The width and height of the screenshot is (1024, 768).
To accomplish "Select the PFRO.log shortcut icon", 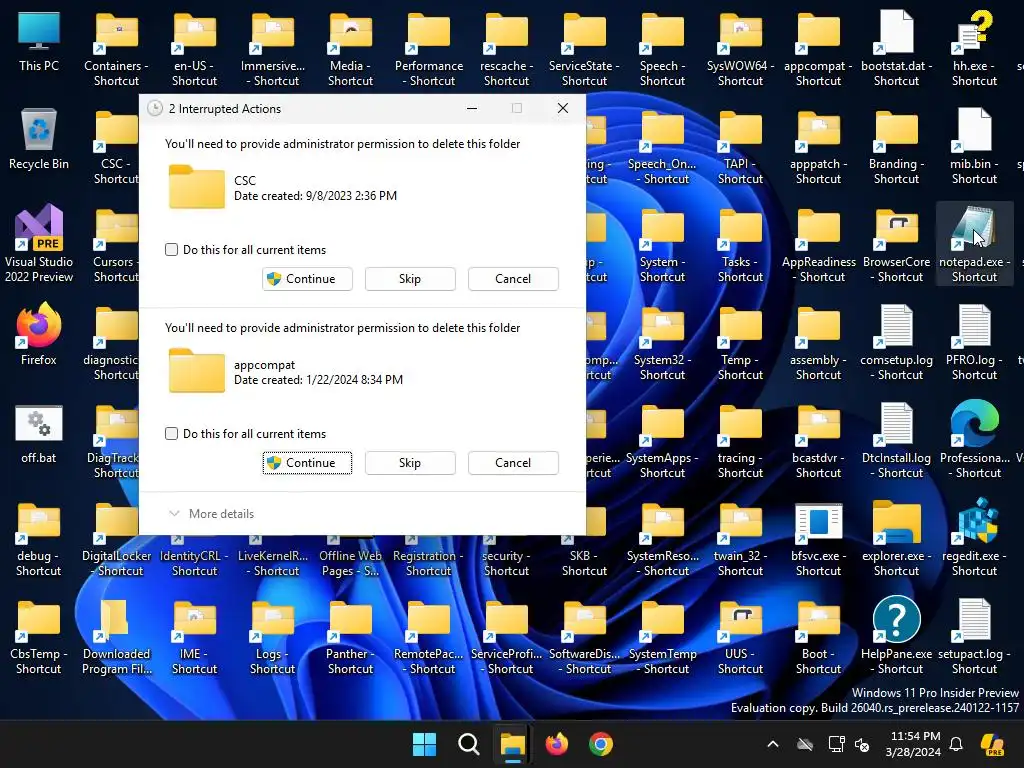I will (974, 341).
